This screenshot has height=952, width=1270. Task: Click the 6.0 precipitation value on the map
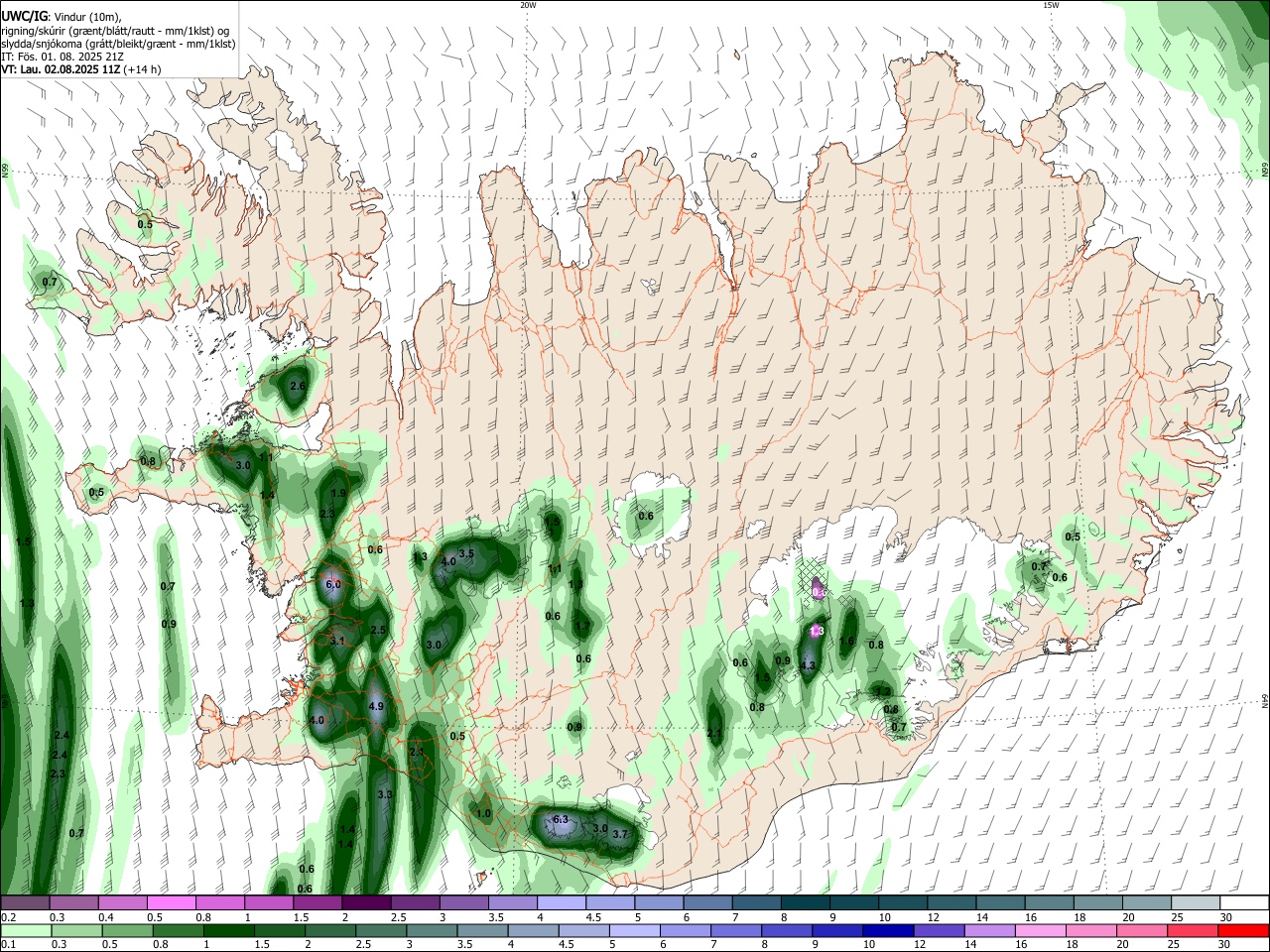pyautogui.click(x=333, y=585)
